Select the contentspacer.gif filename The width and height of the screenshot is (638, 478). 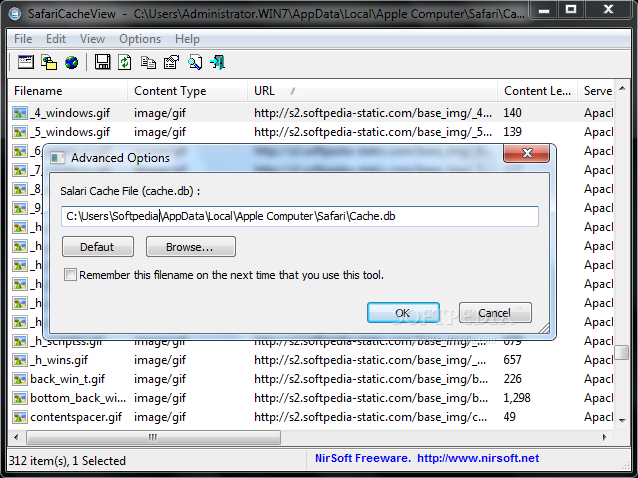tap(76, 417)
